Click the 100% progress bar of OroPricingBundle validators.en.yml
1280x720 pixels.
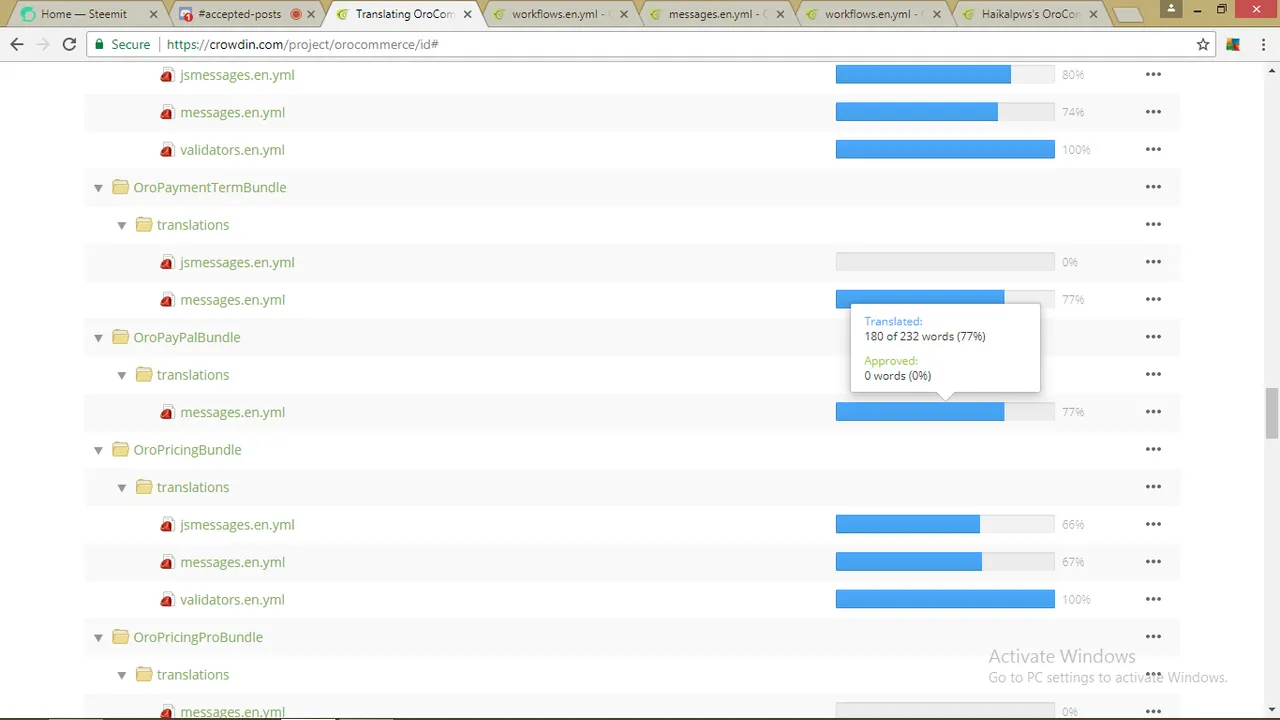tap(945, 600)
